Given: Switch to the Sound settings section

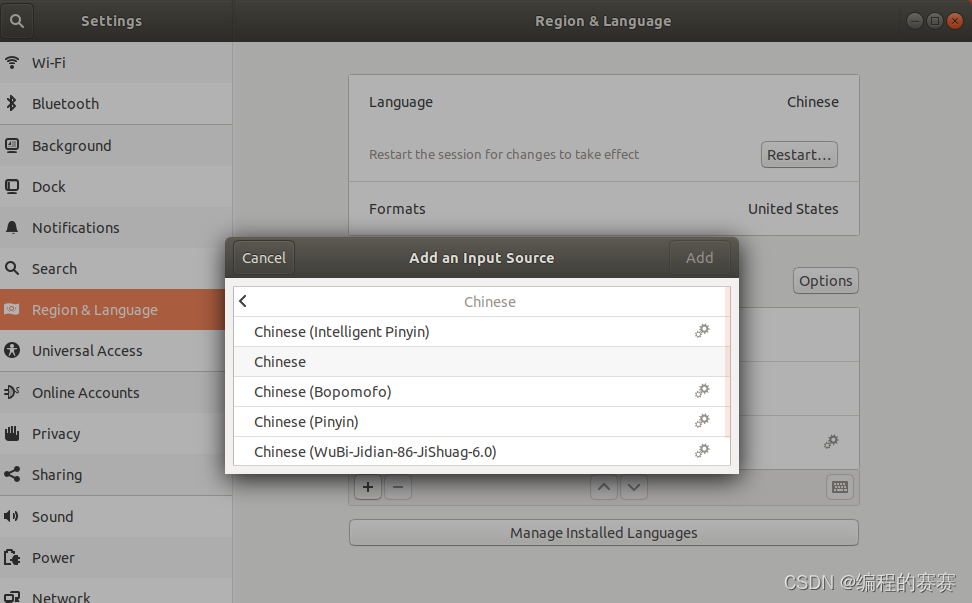Looking at the screenshot, I should coord(53,517).
